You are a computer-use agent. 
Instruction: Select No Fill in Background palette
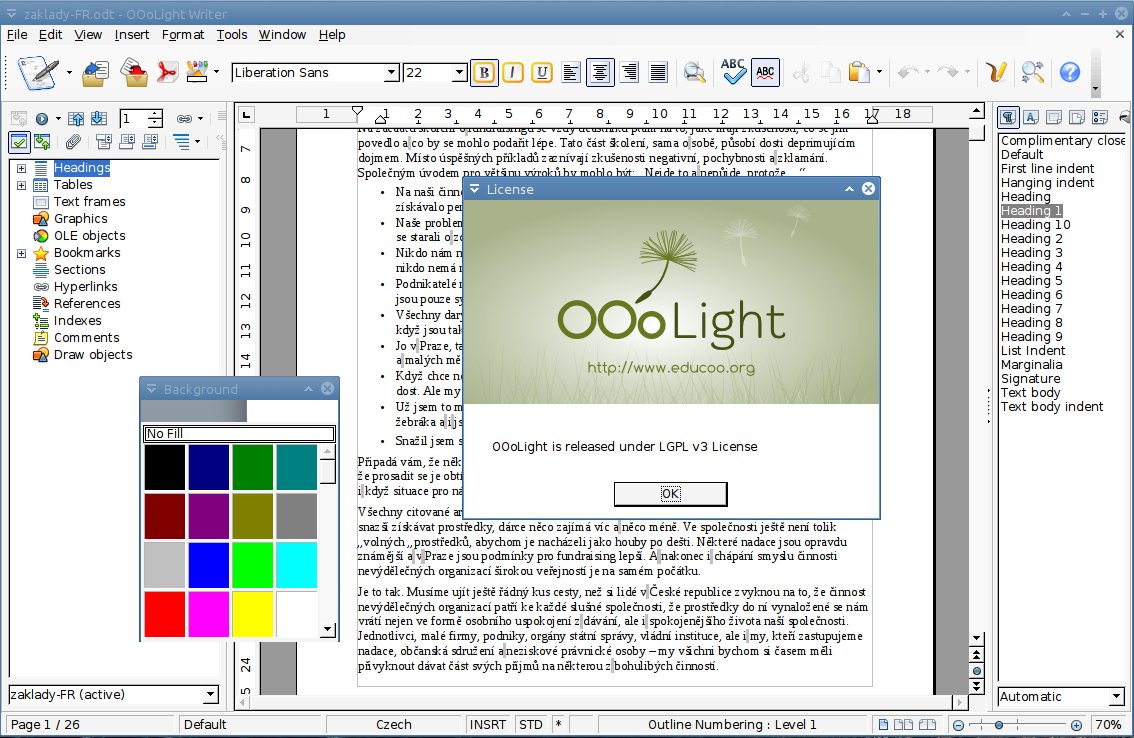tap(239, 433)
